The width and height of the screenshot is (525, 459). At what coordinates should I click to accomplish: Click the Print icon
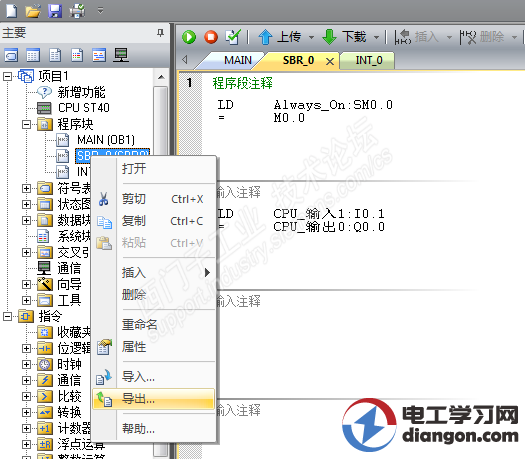click(77, 11)
